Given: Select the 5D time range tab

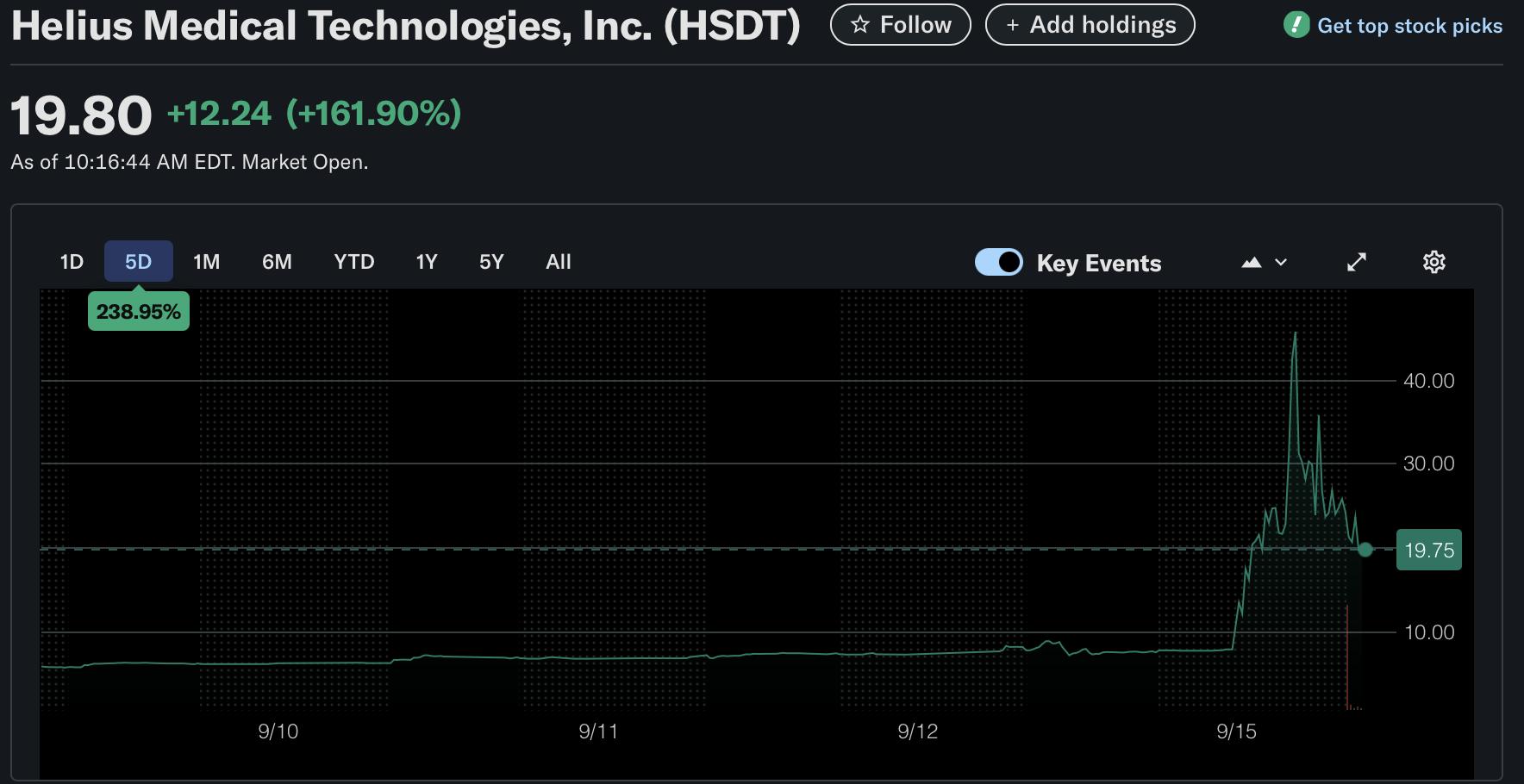Looking at the screenshot, I should tap(138, 262).
